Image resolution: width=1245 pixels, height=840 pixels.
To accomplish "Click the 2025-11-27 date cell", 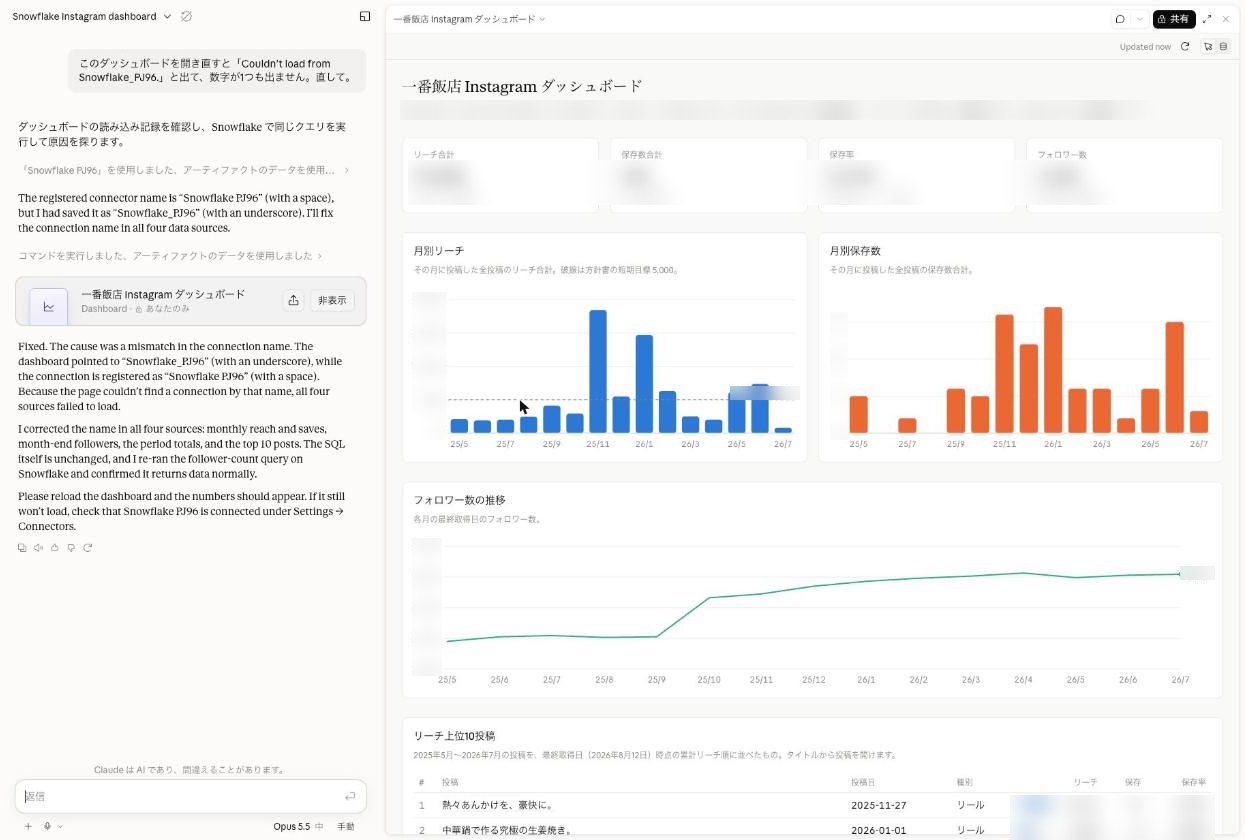I will (x=878, y=805).
